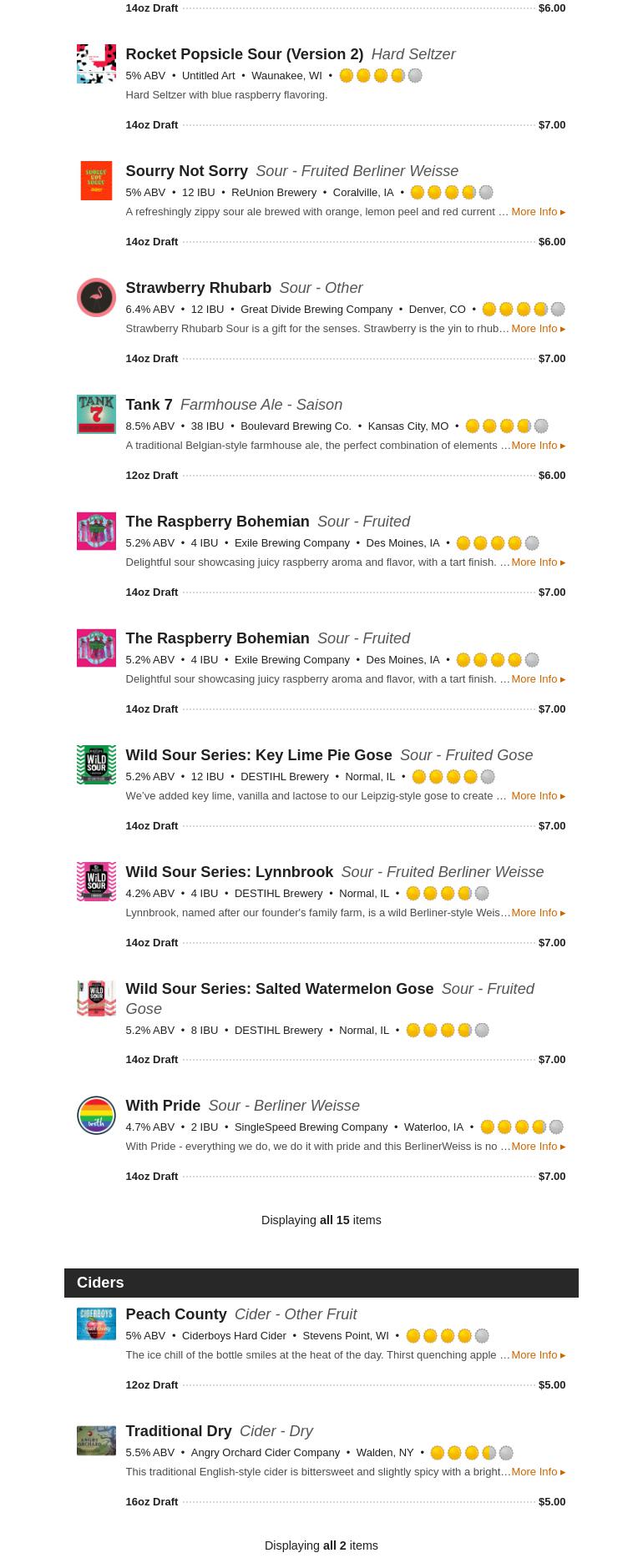
Task: Click the Key Lime Pie Gose logo
Action: (x=96, y=764)
